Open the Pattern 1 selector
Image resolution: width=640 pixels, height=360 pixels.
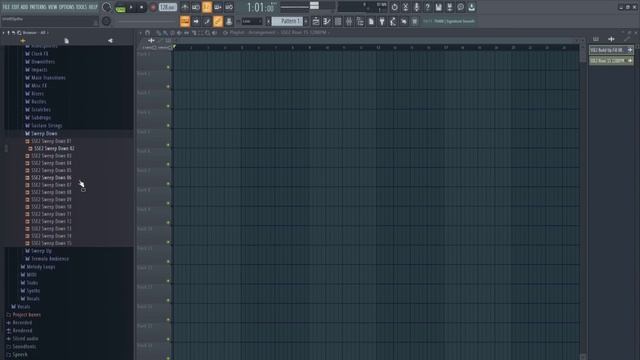pos(287,21)
